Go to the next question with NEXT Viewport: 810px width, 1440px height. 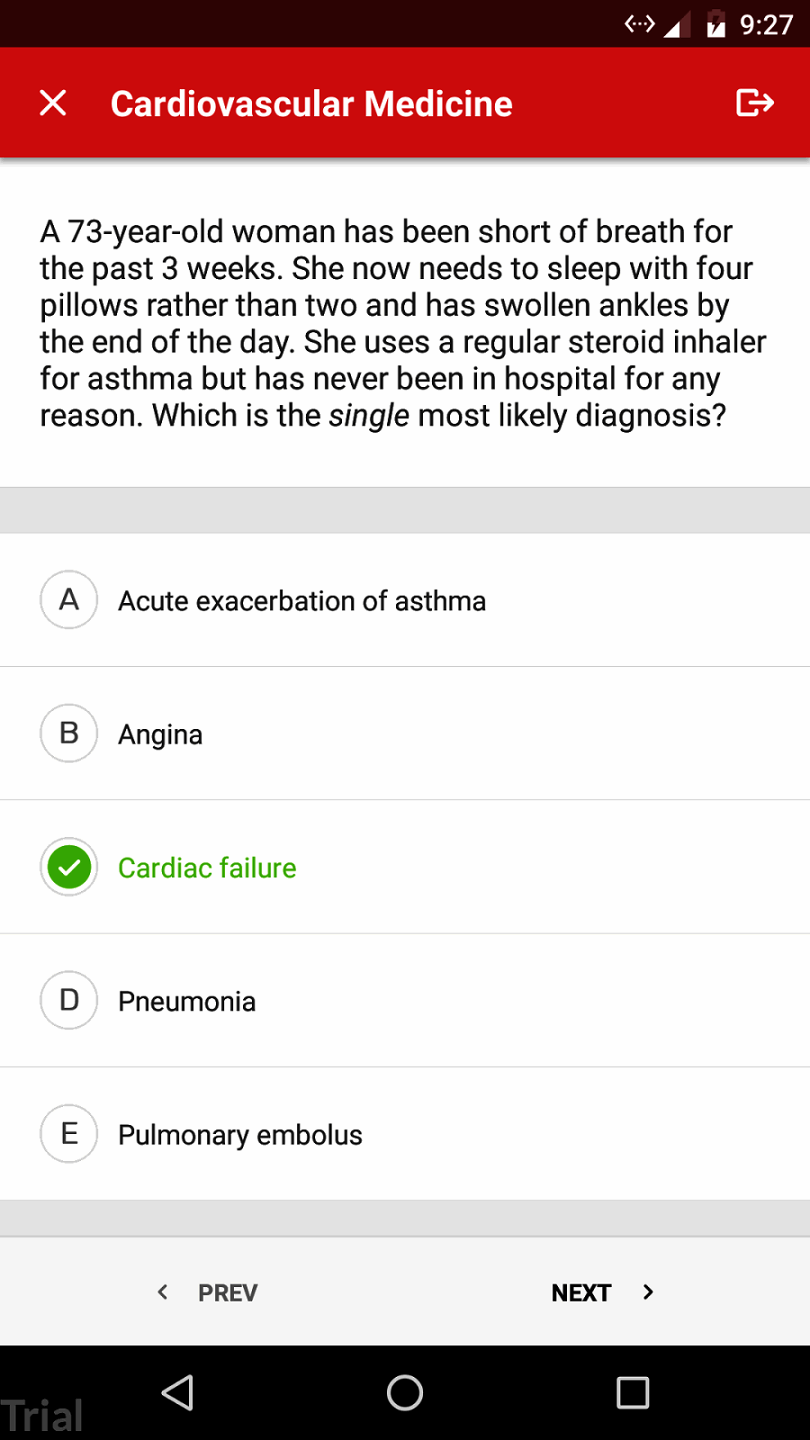coord(581,1293)
